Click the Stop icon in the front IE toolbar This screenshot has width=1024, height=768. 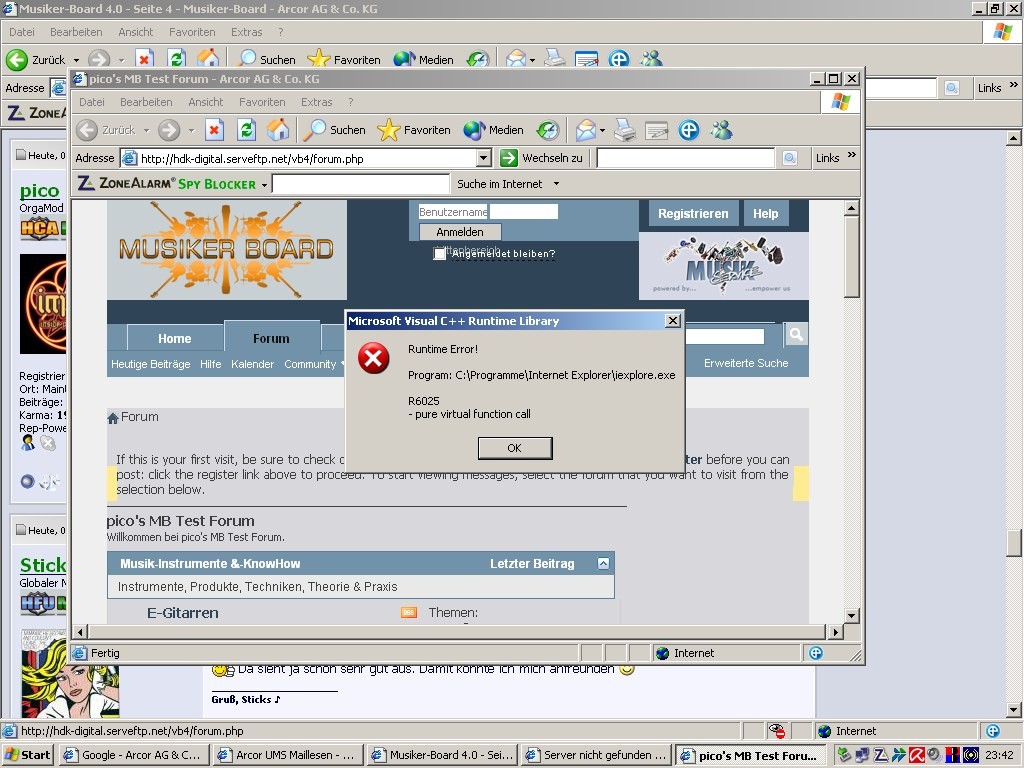coord(214,130)
